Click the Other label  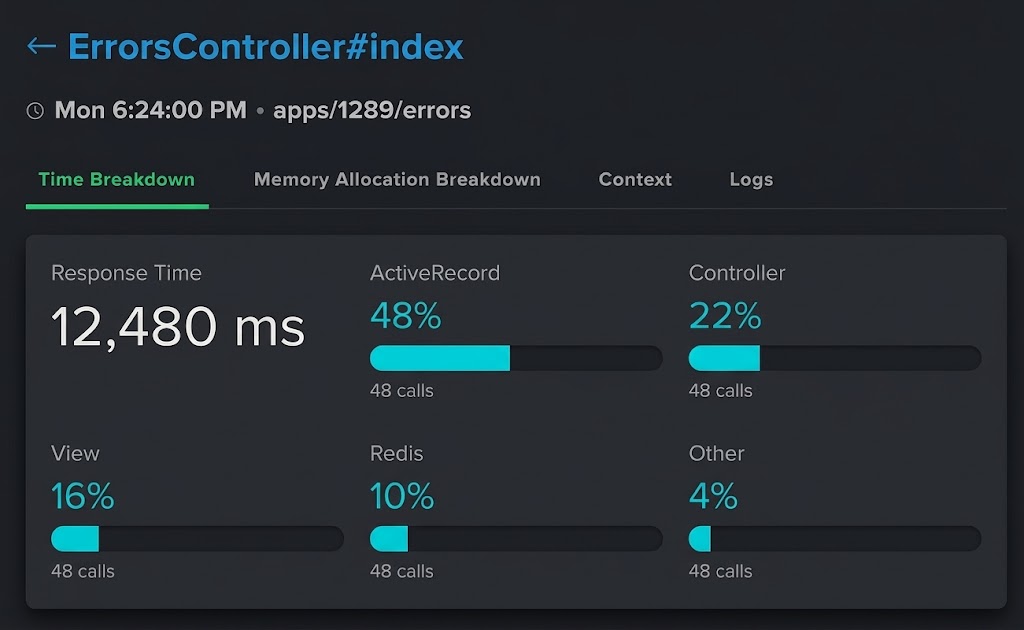[716, 453]
